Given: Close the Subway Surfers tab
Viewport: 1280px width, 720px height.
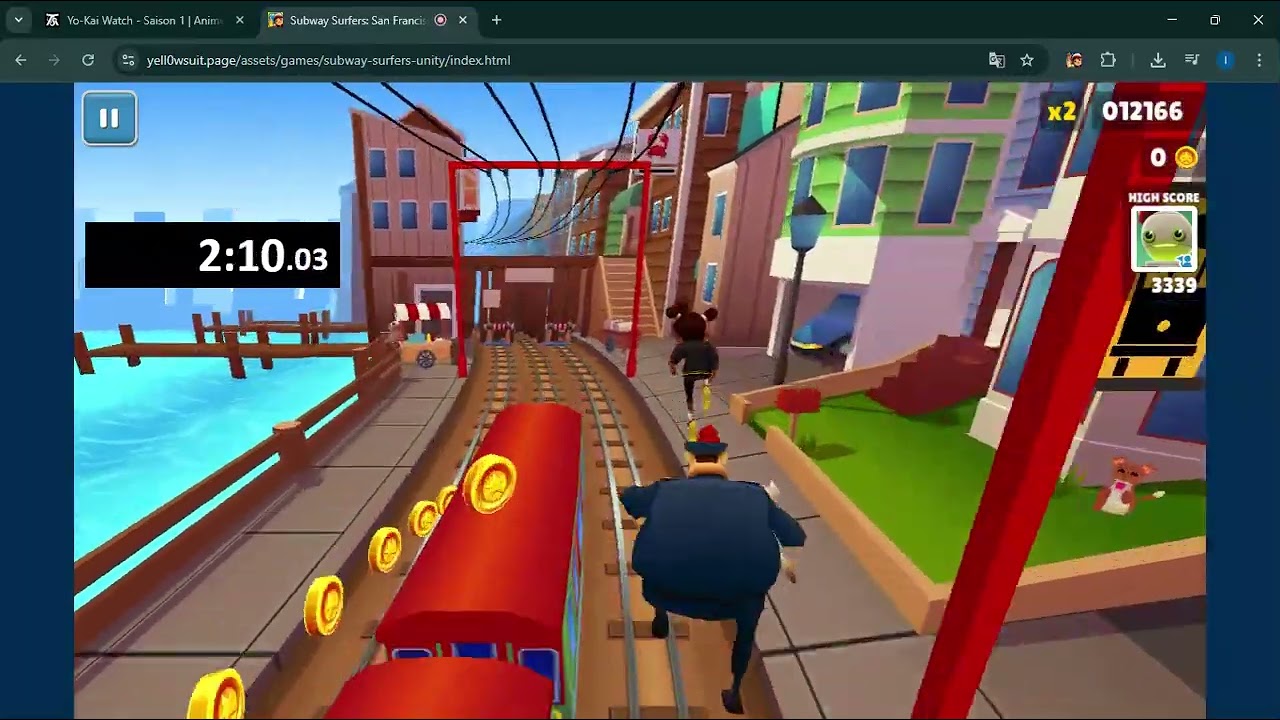Looking at the screenshot, I should tap(462, 20).
